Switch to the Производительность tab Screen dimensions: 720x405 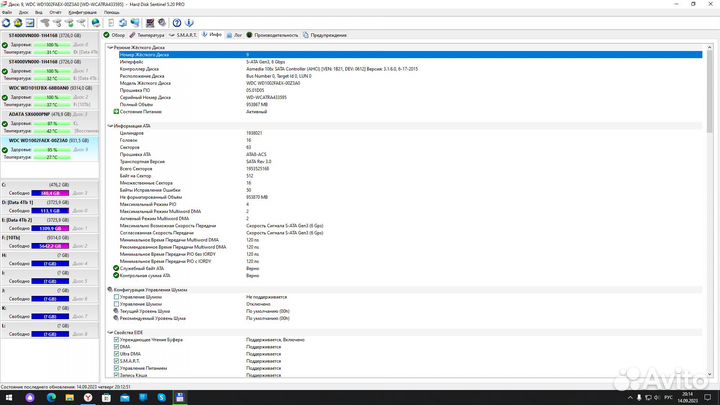click(x=272, y=35)
